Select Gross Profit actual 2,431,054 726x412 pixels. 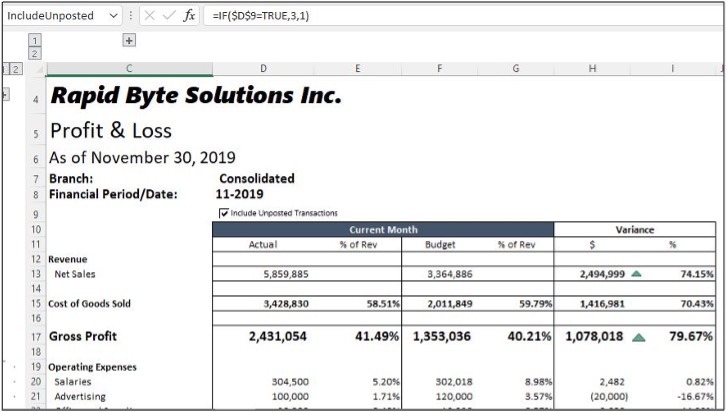click(x=278, y=337)
